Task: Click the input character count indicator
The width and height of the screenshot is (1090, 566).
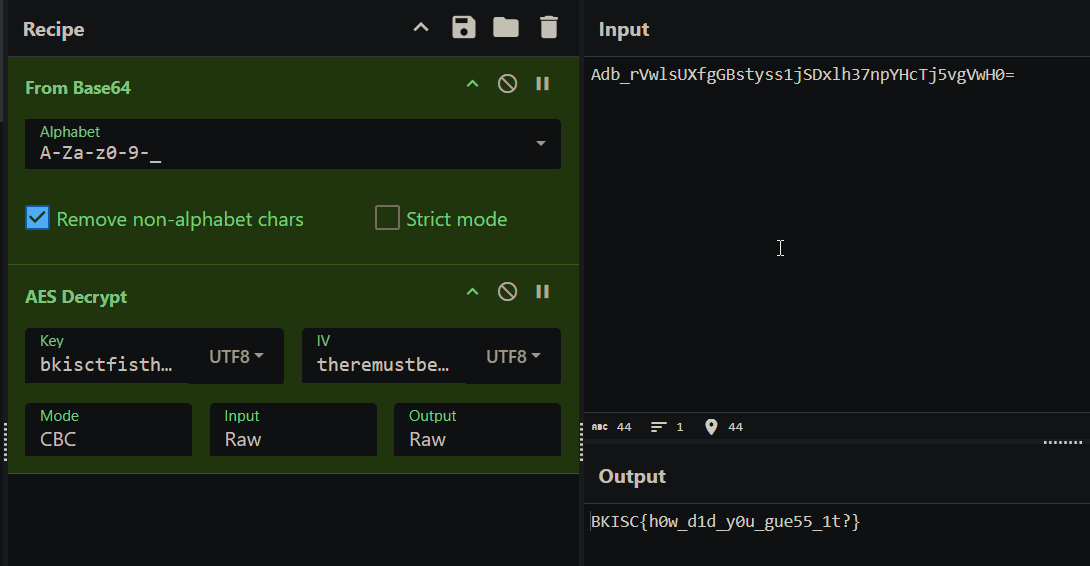Action: tap(612, 427)
